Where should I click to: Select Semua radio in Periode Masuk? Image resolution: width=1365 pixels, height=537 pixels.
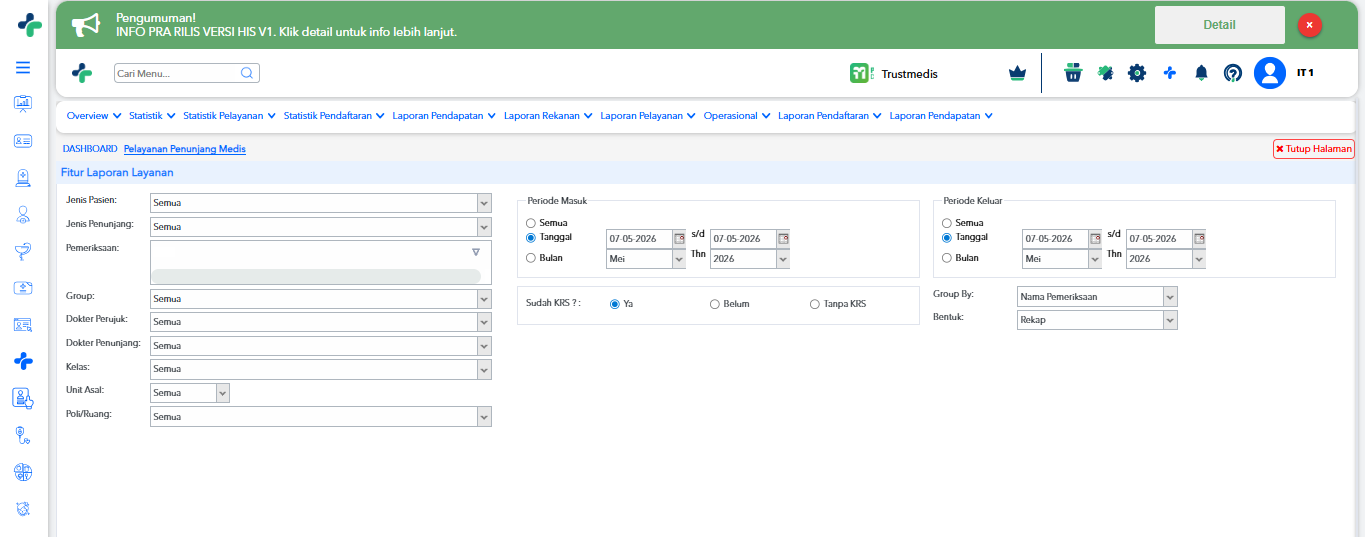point(531,223)
